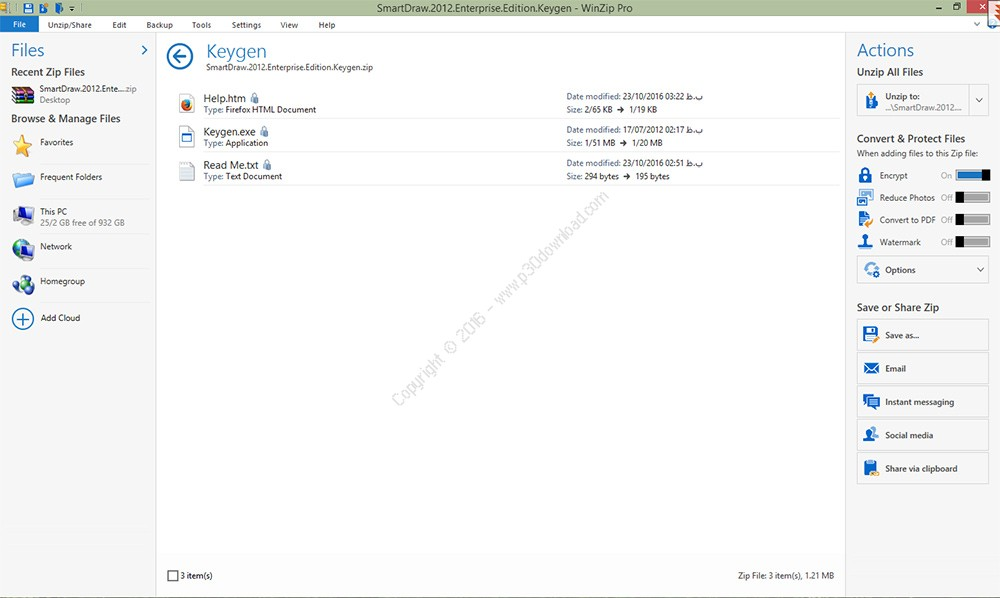Viewport: 1000px width, 598px height.
Task: Select the Read Me.txt file name
Action: pos(231,164)
